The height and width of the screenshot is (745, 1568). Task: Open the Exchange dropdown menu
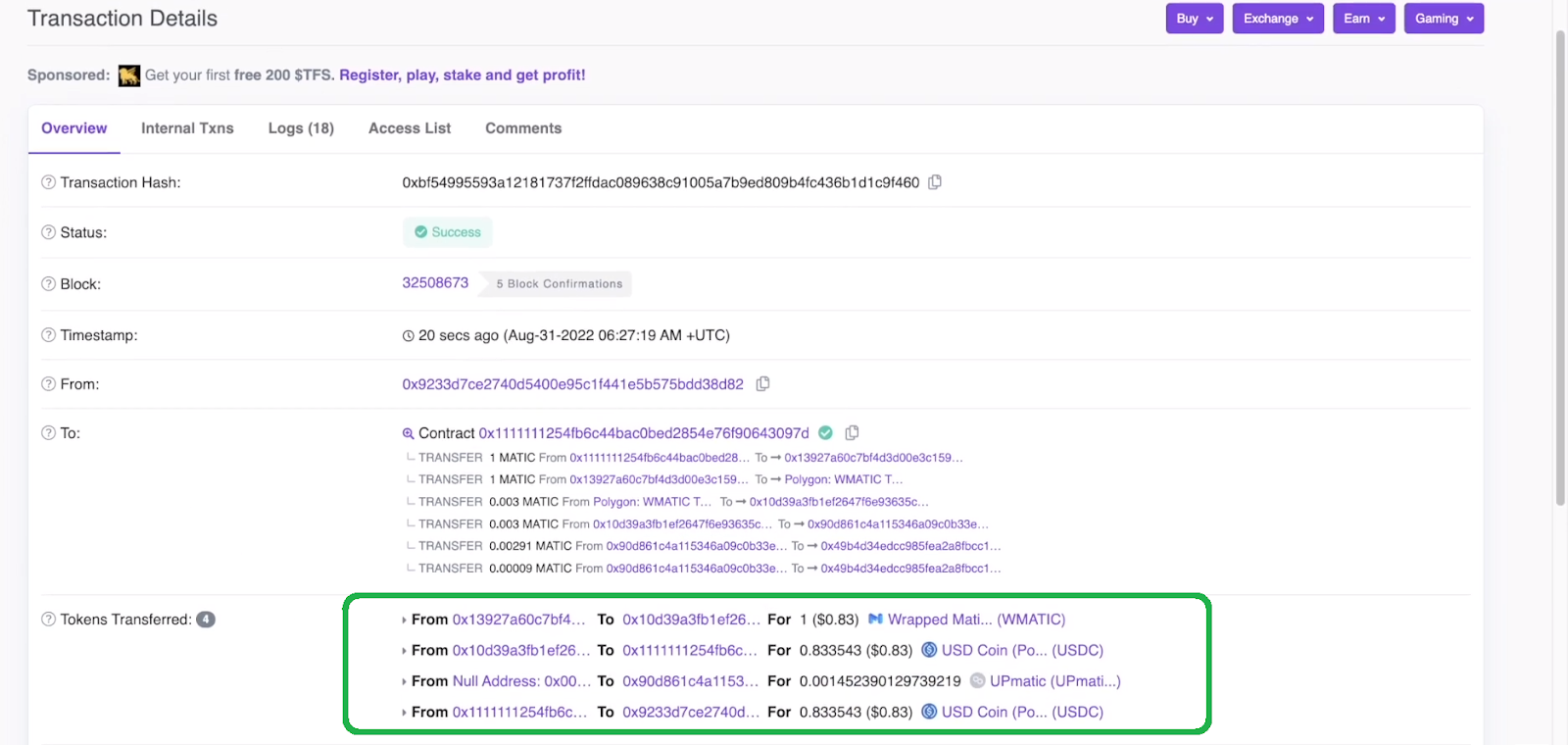click(x=1279, y=19)
